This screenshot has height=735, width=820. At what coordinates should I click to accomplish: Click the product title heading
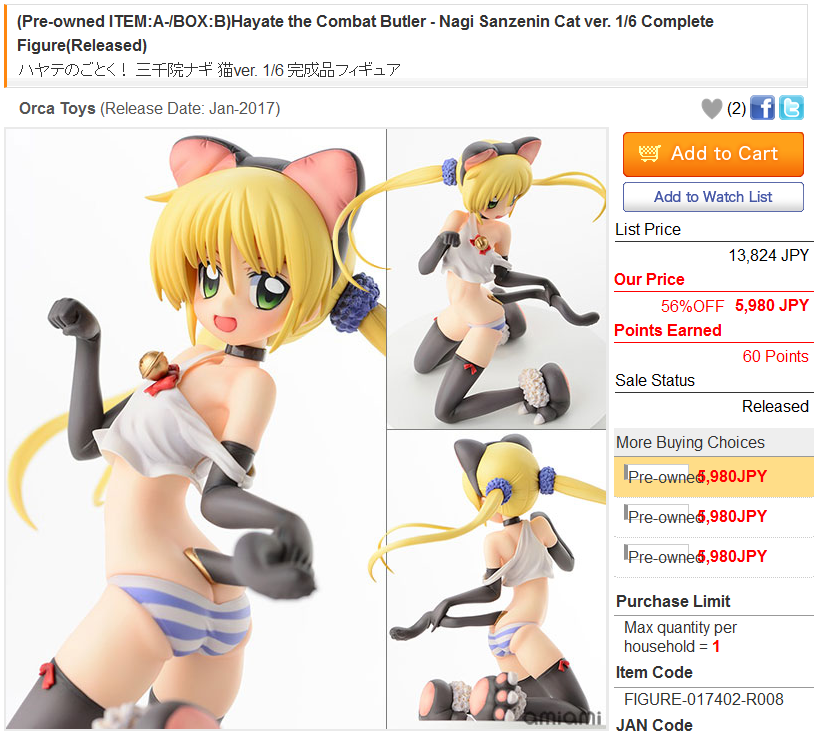pos(365,33)
